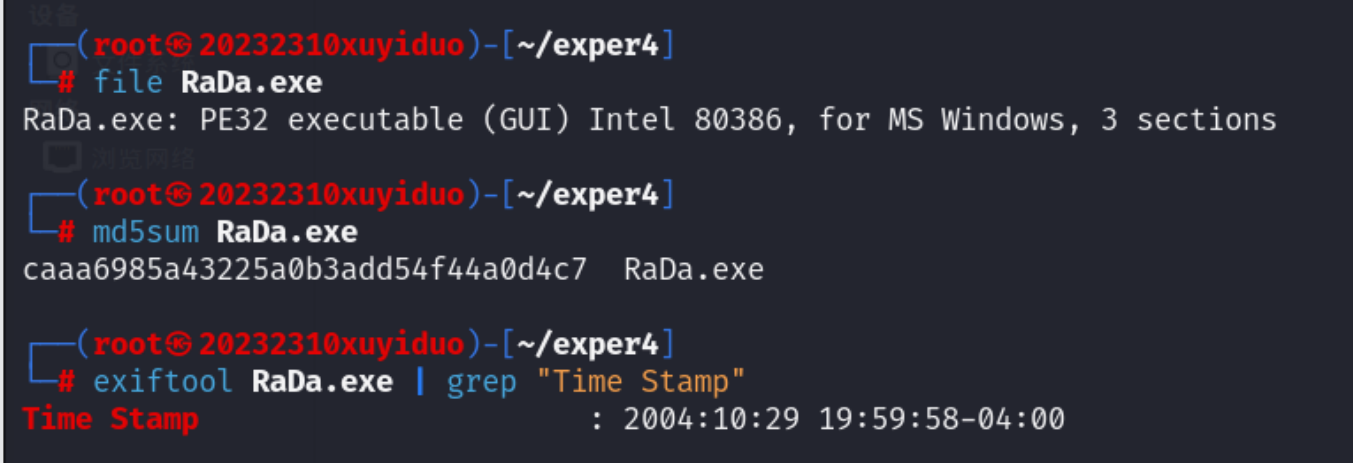Click the Kali skull symbol in exiftool prompt
Image resolution: width=1353 pixels, height=463 pixels.
point(179,345)
